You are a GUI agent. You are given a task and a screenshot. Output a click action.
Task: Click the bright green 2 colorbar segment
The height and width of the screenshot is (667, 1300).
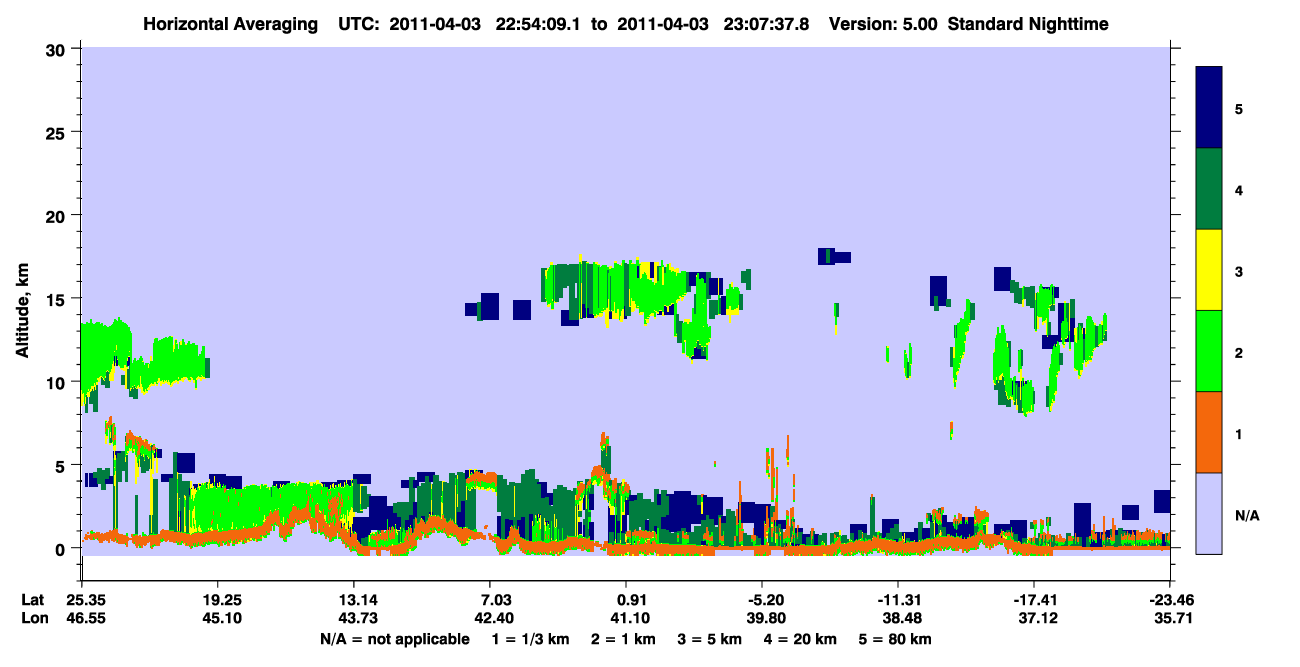[x=1209, y=351]
